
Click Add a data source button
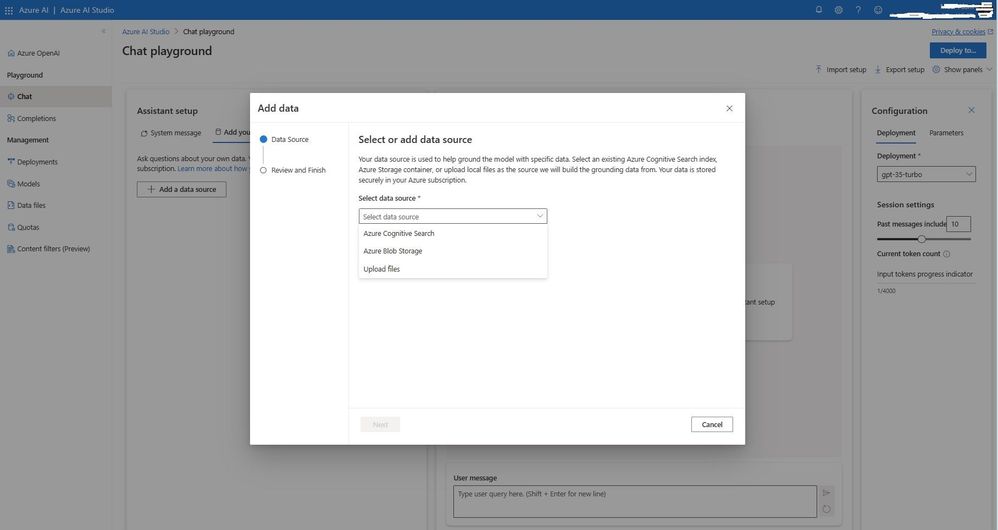181,190
